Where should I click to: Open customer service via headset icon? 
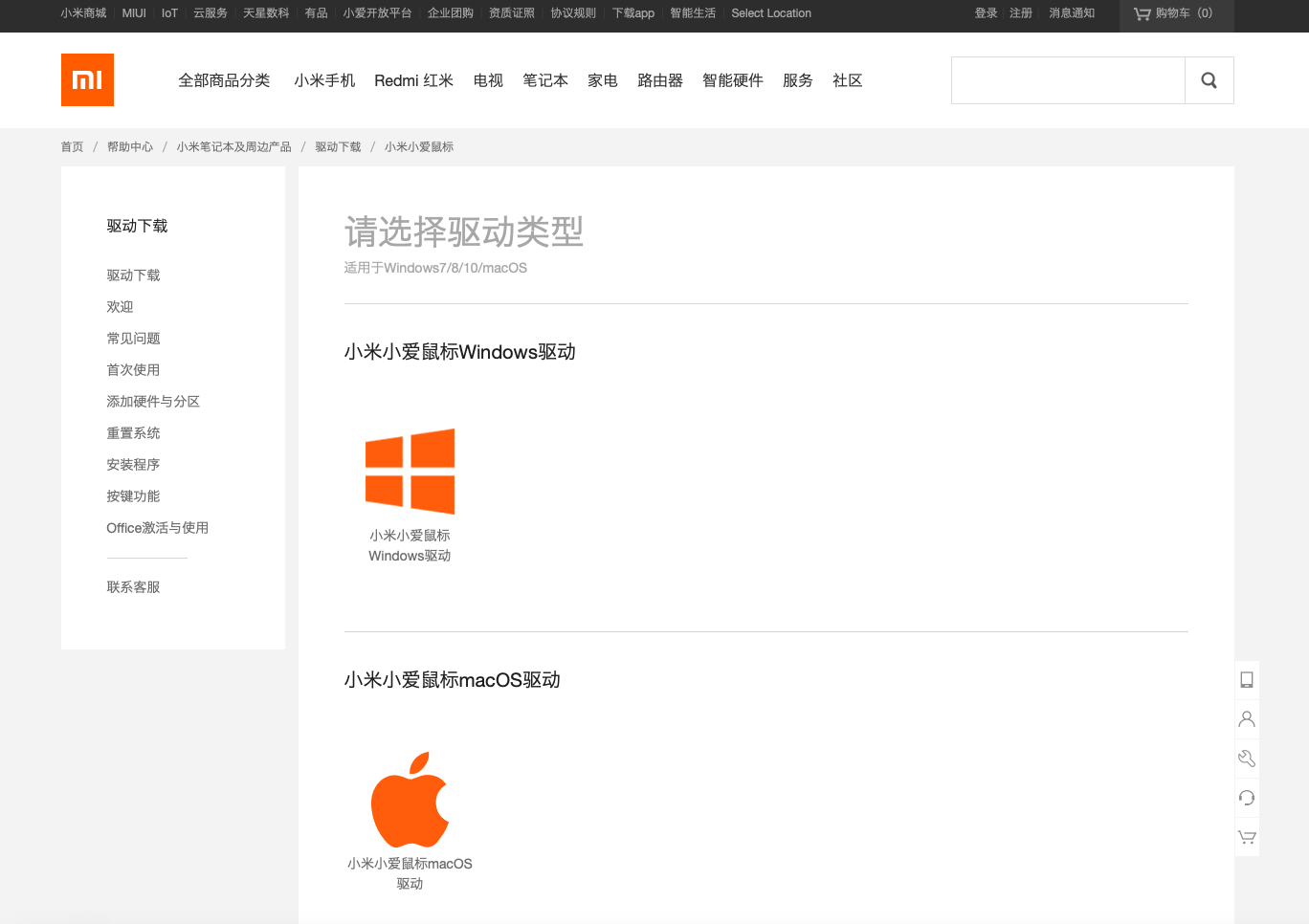1246,797
